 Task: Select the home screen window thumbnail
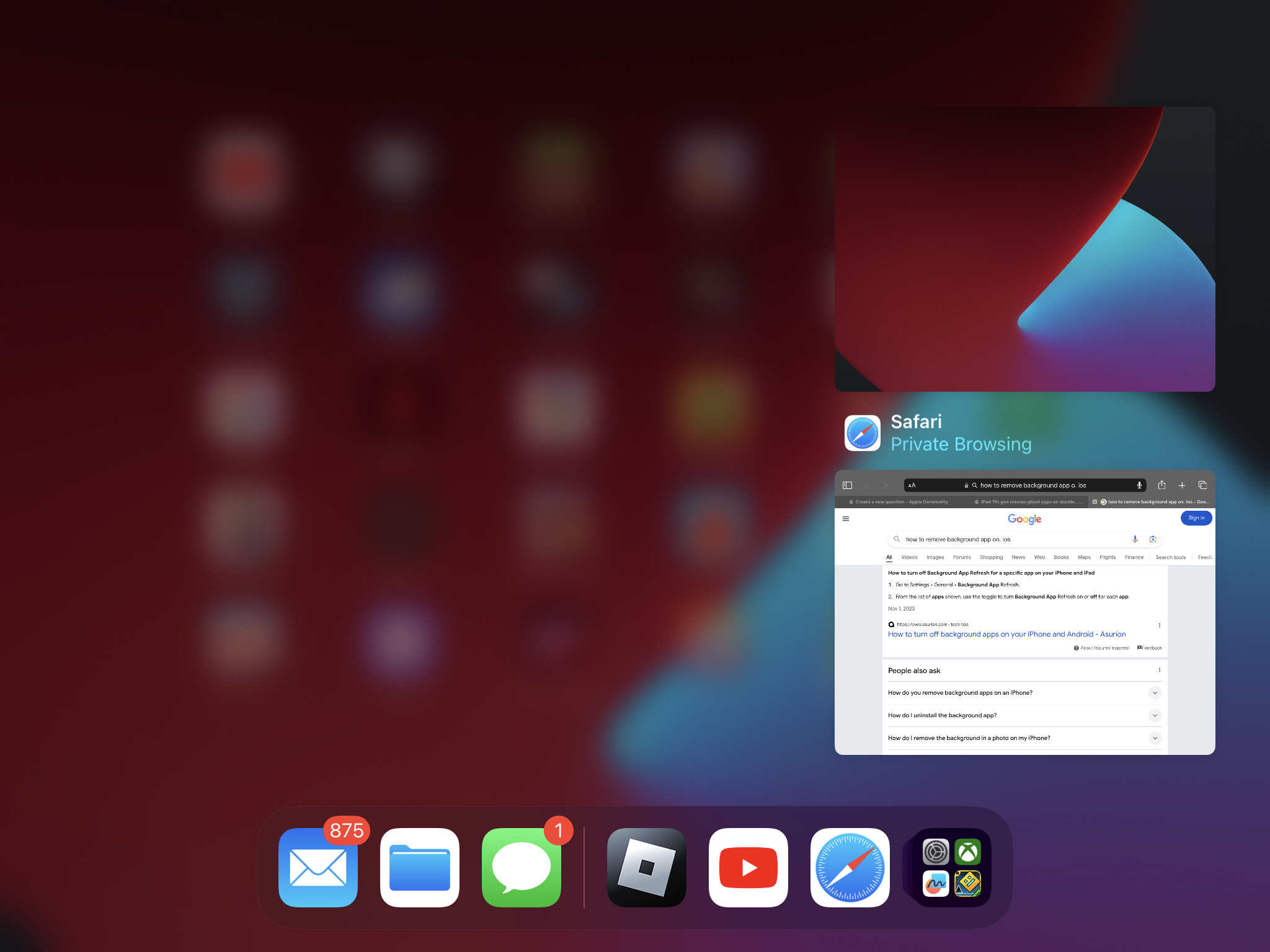(x=1024, y=249)
